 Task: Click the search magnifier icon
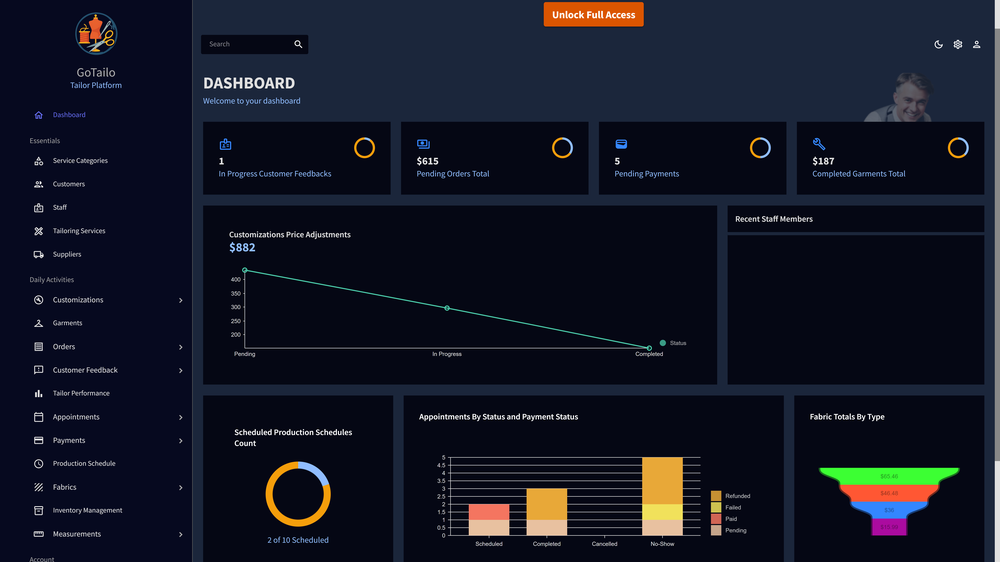click(x=298, y=44)
